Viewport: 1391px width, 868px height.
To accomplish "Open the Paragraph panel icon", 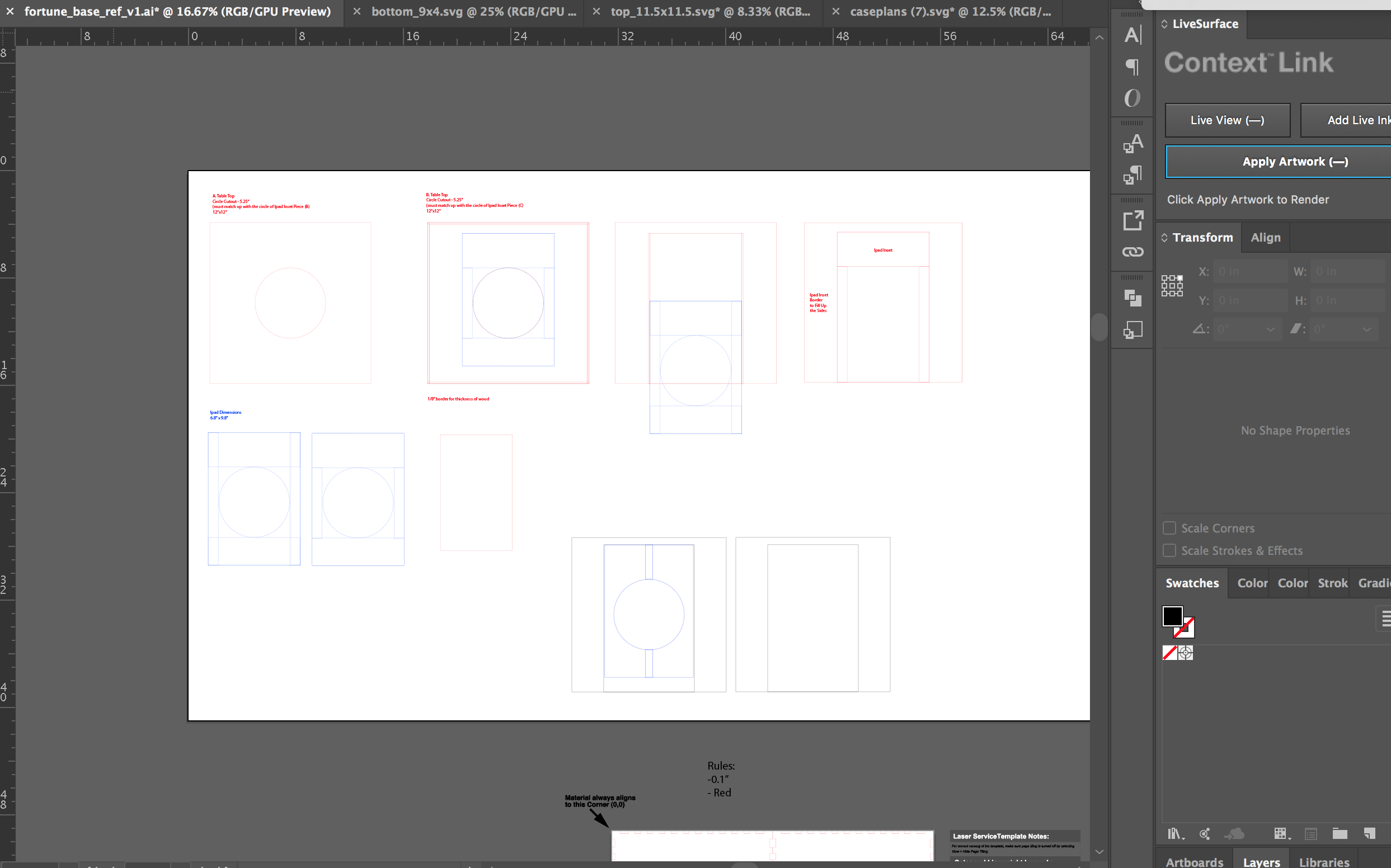I will coord(1132,67).
